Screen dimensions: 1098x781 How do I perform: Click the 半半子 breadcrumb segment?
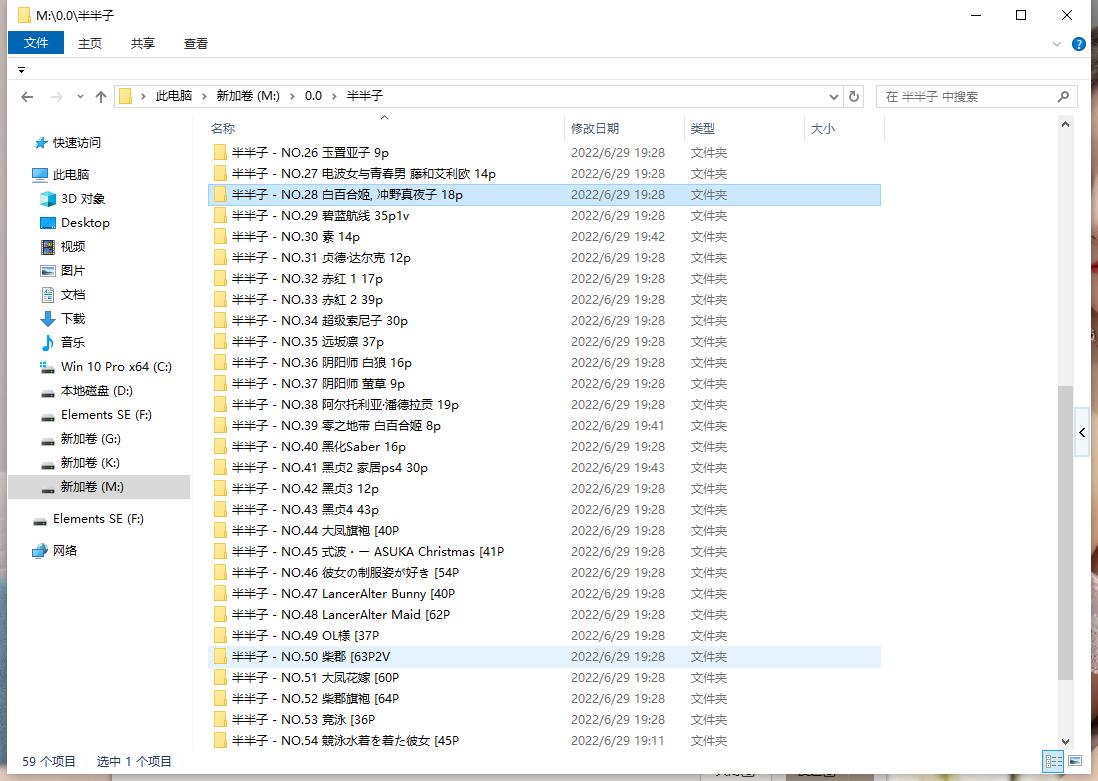(365, 96)
